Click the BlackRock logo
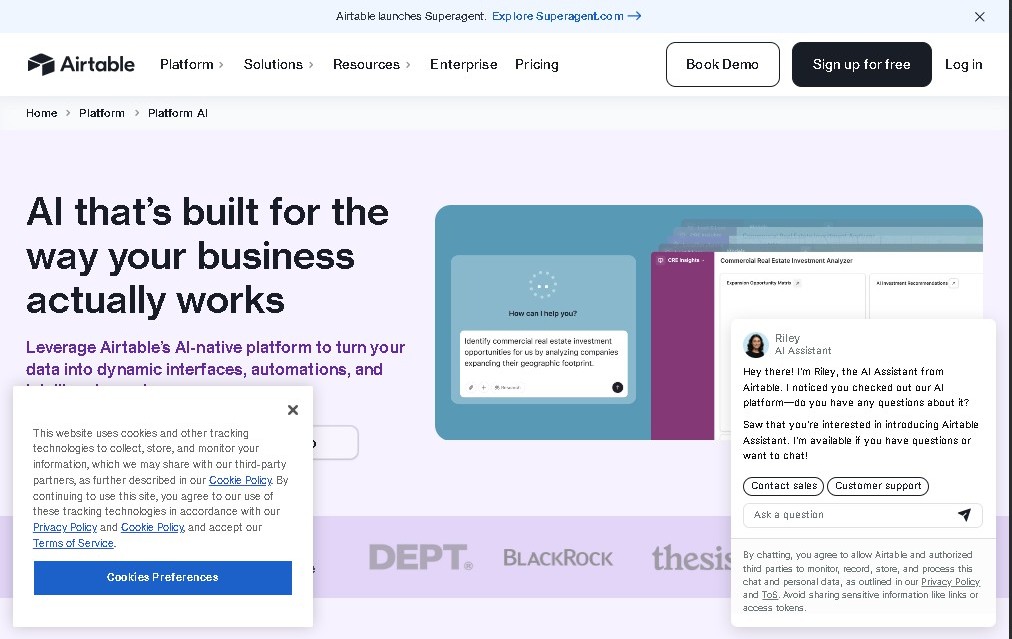The image size is (1012, 639). pos(558,558)
